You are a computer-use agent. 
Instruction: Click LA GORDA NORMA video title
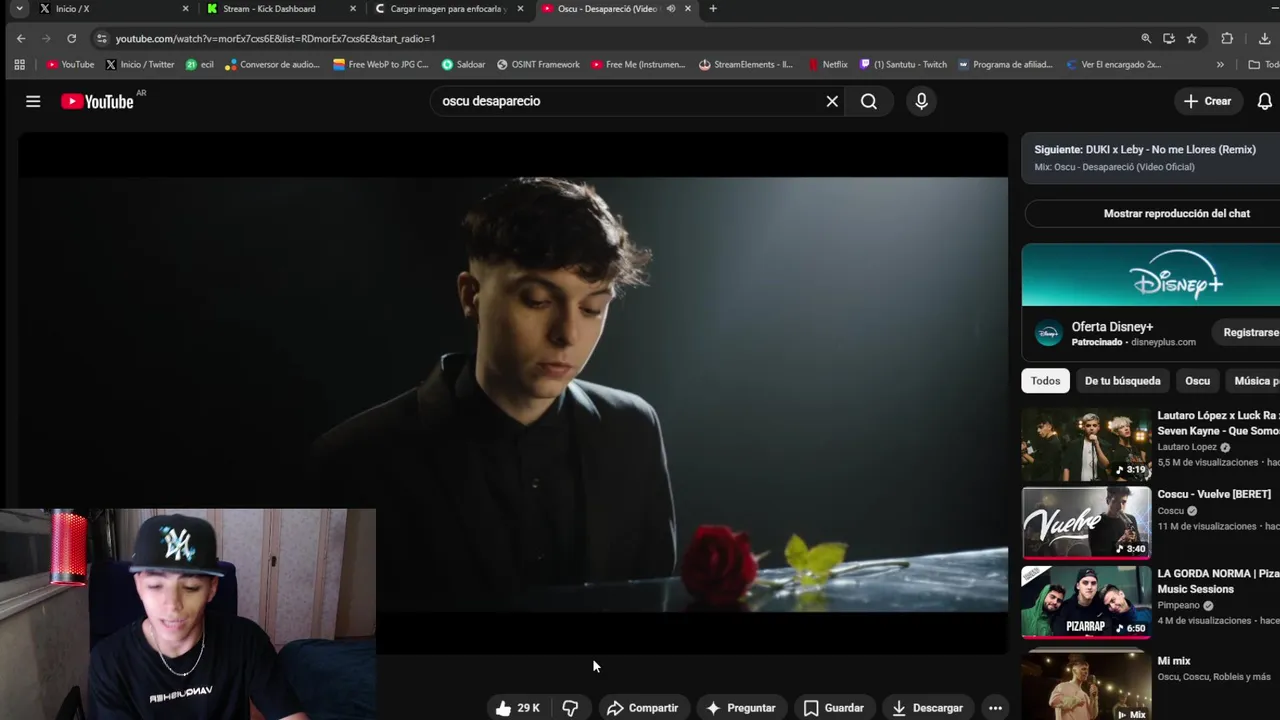click(x=1218, y=581)
